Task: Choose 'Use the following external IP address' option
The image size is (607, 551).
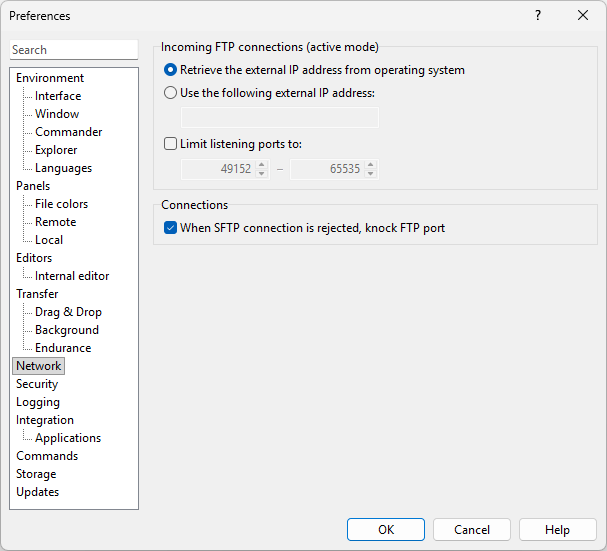Action: coord(170,93)
